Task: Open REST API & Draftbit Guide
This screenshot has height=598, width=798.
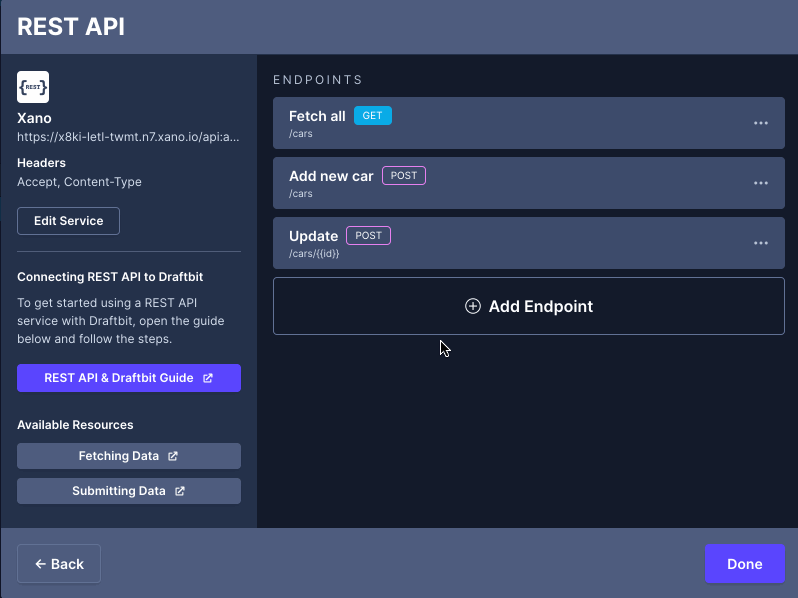Action: (x=129, y=378)
